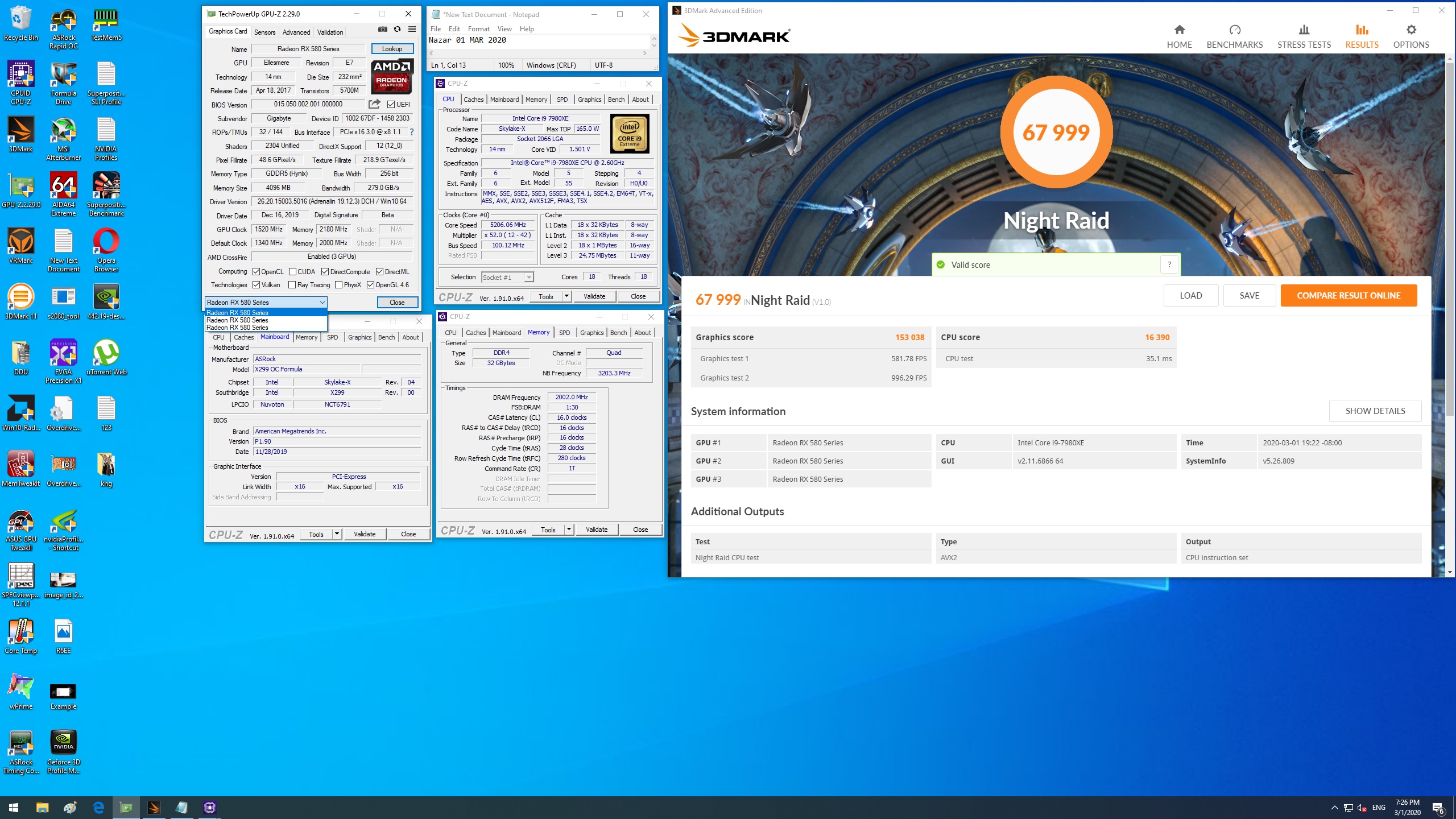Open AIDA64 Extreme desktop icon
The height and width of the screenshot is (819, 1456).
click(x=64, y=195)
